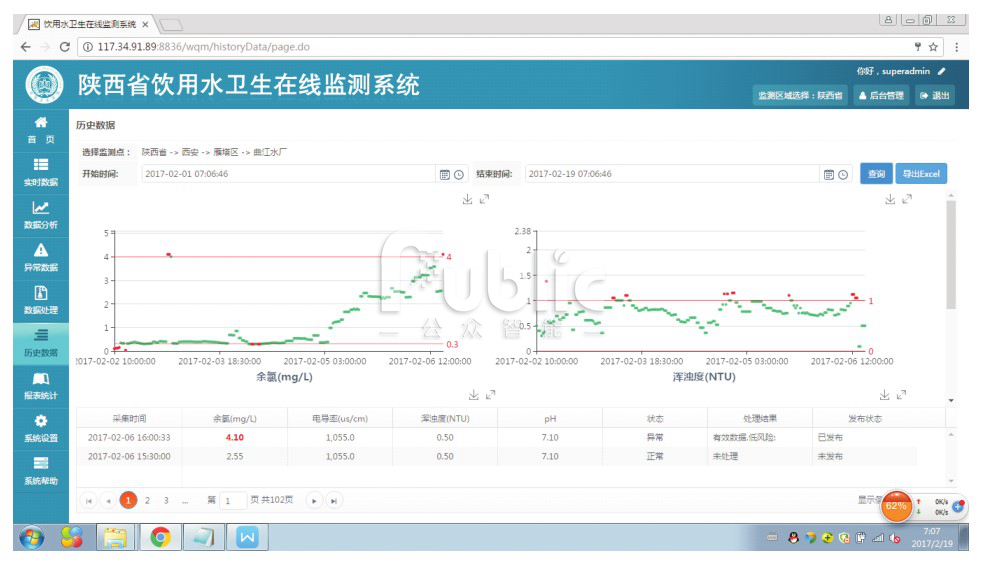The width and height of the screenshot is (983, 561).
Task: Open the 数据分析 chart icon in sidebar
Action: click(41, 213)
